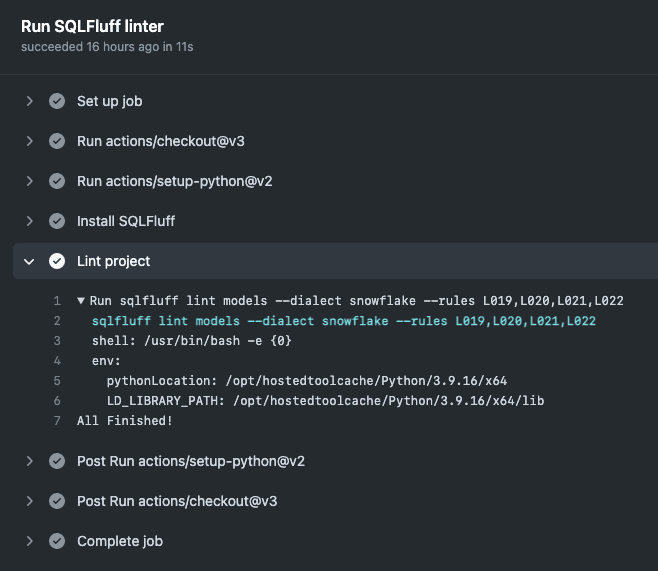The width and height of the screenshot is (658, 571).
Task: Click the Install SQLFluff success checkmark icon
Action: [x=57, y=221]
